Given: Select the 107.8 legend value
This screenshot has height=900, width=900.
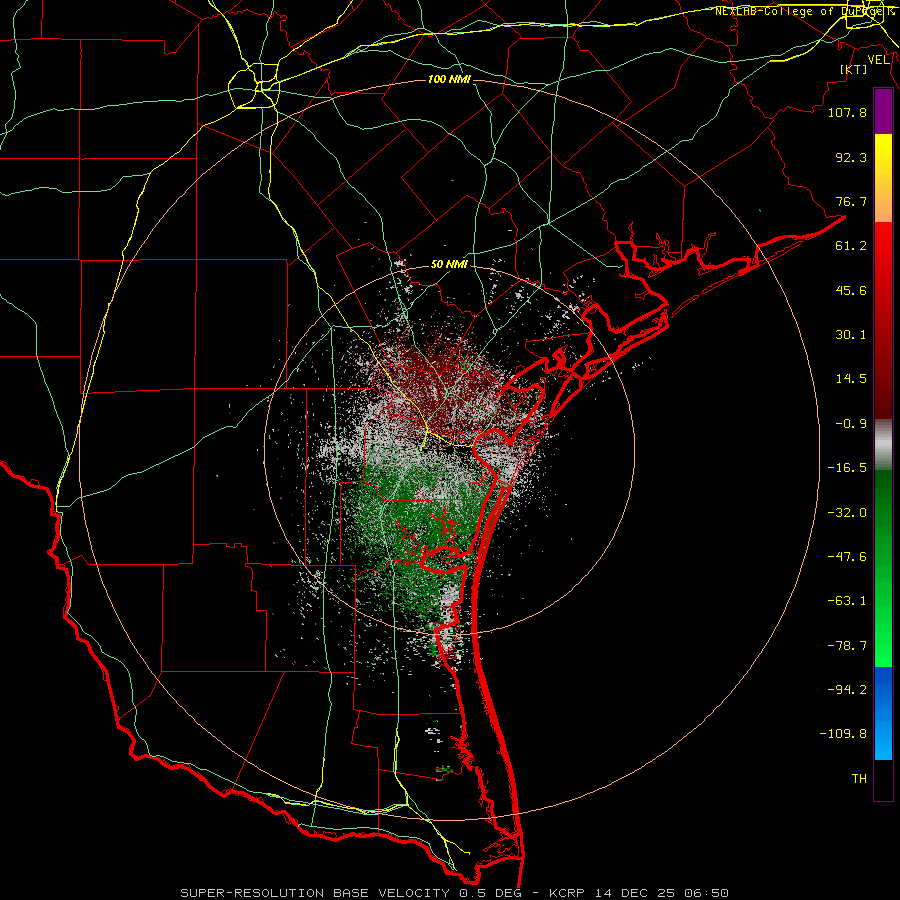Looking at the screenshot, I should point(847,112).
